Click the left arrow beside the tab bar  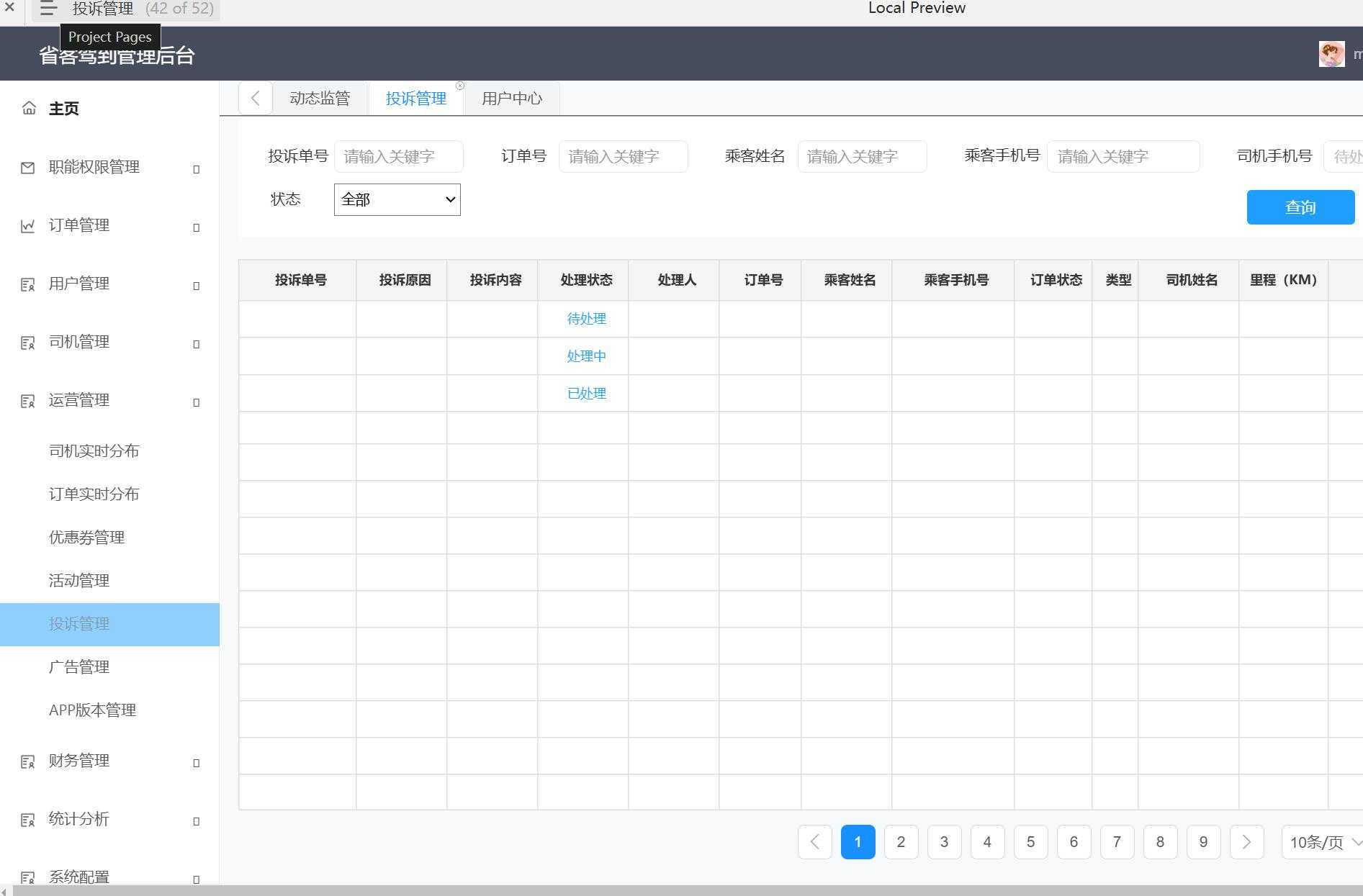[x=255, y=98]
